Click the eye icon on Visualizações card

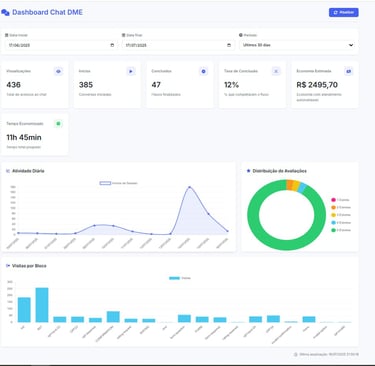tap(59, 71)
